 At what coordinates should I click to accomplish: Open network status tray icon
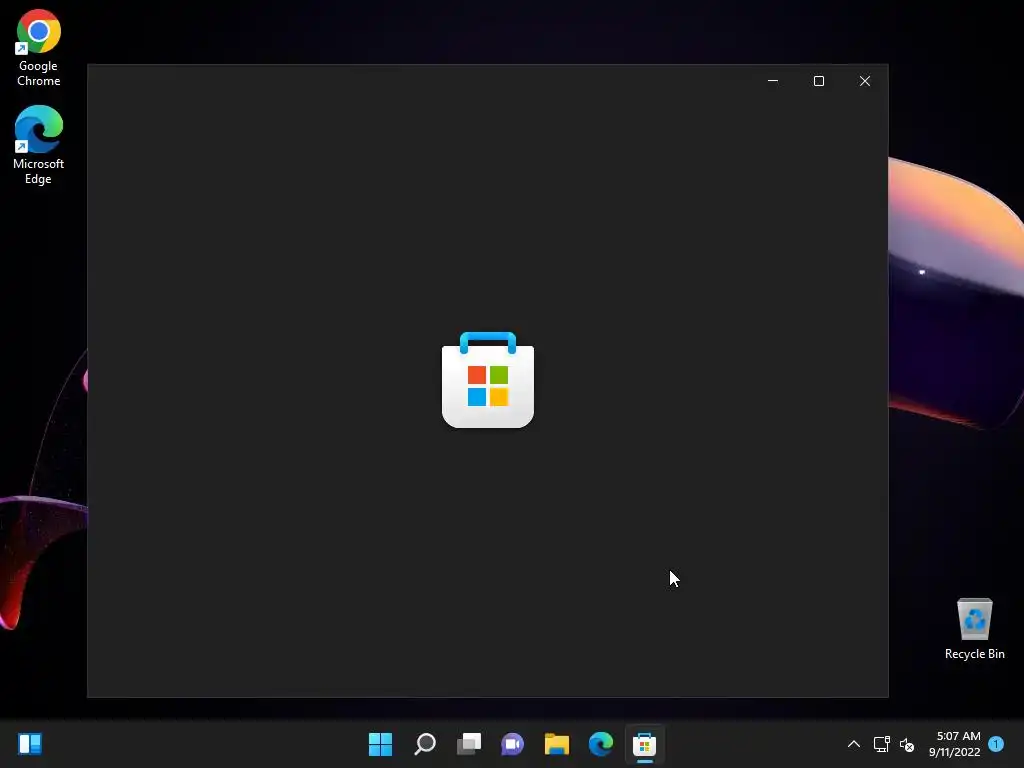coord(882,744)
